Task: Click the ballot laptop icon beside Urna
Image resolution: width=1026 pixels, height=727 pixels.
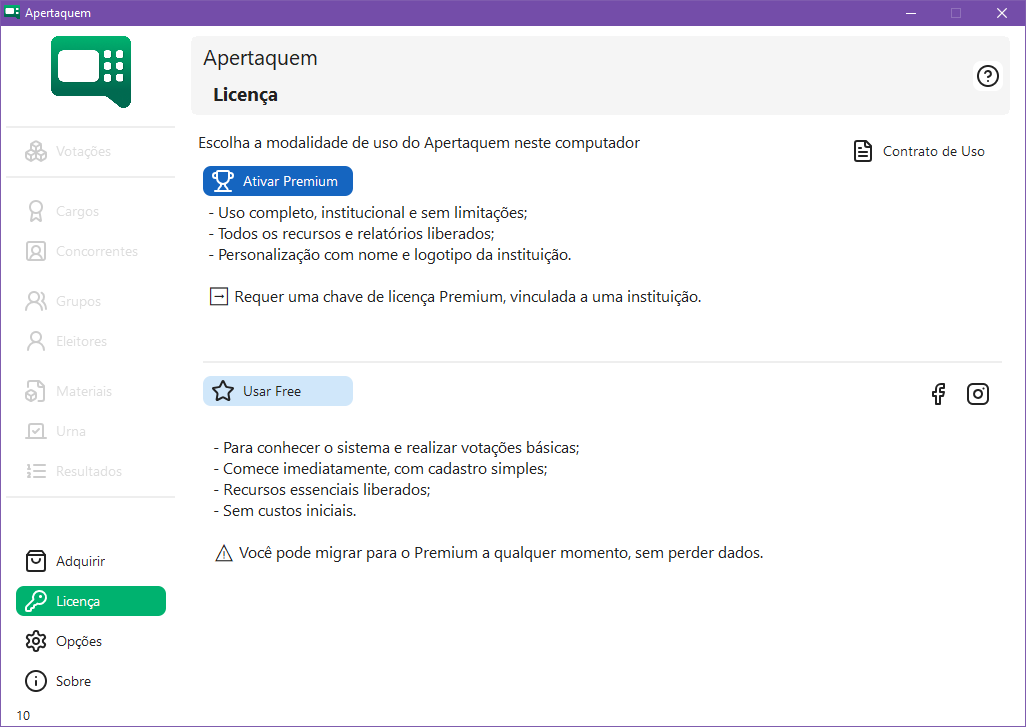Action: coord(35,431)
